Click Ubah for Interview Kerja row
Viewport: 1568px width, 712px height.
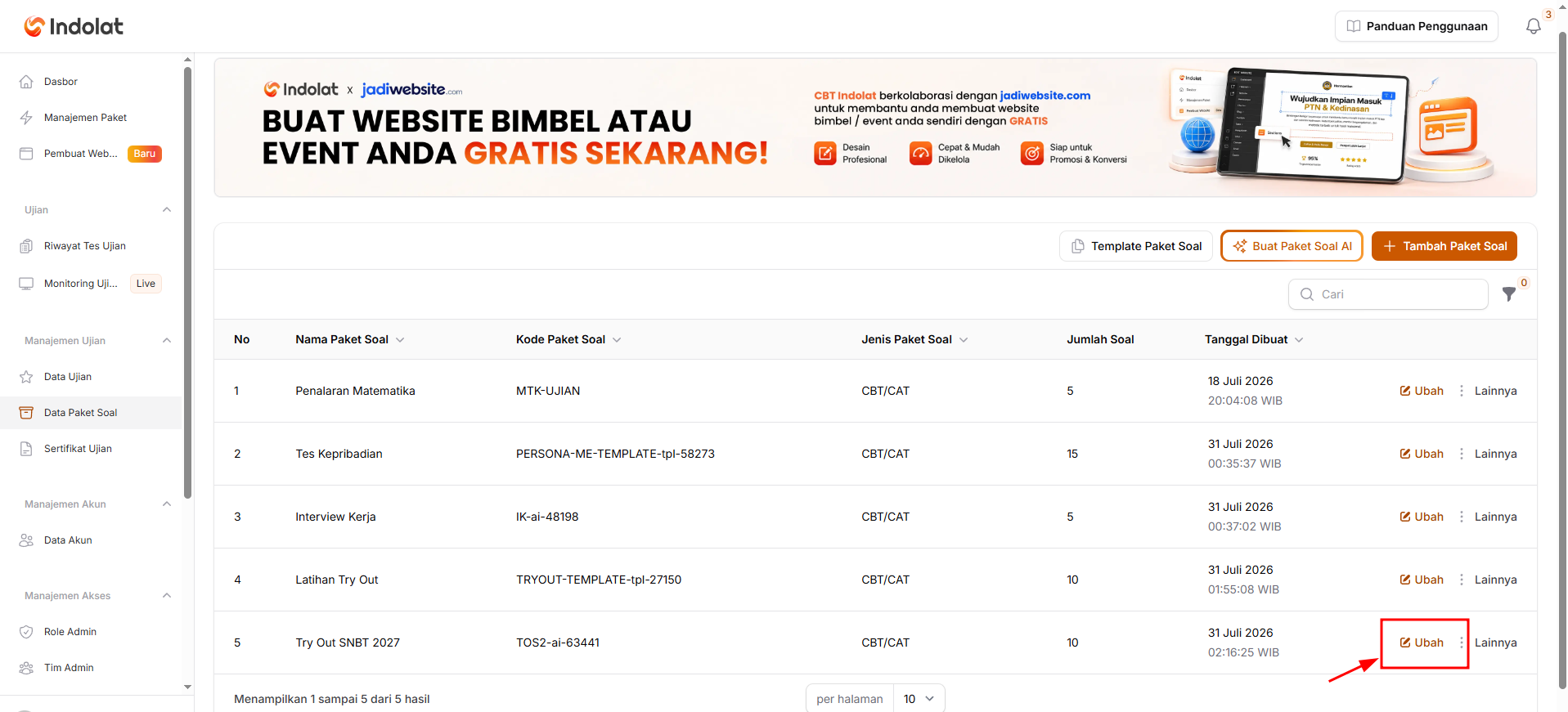(x=1422, y=517)
